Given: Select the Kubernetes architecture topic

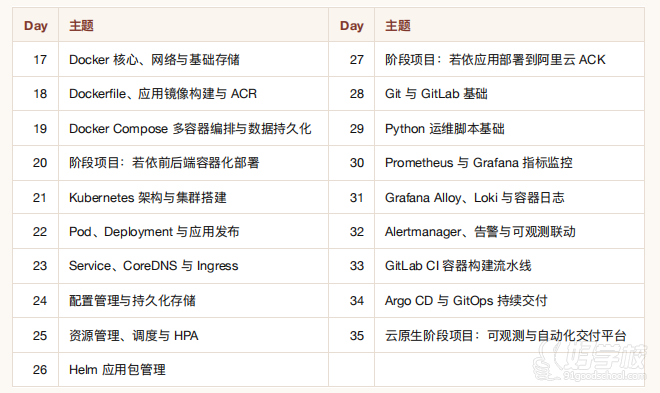Looking at the screenshot, I should [148, 197].
